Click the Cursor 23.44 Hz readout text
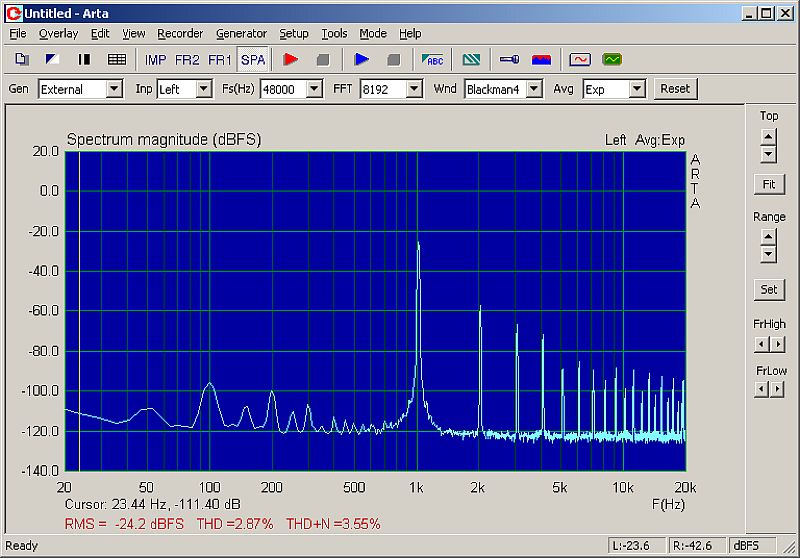Image resolution: width=800 pixels, height=558 pixels. (153, 504)
